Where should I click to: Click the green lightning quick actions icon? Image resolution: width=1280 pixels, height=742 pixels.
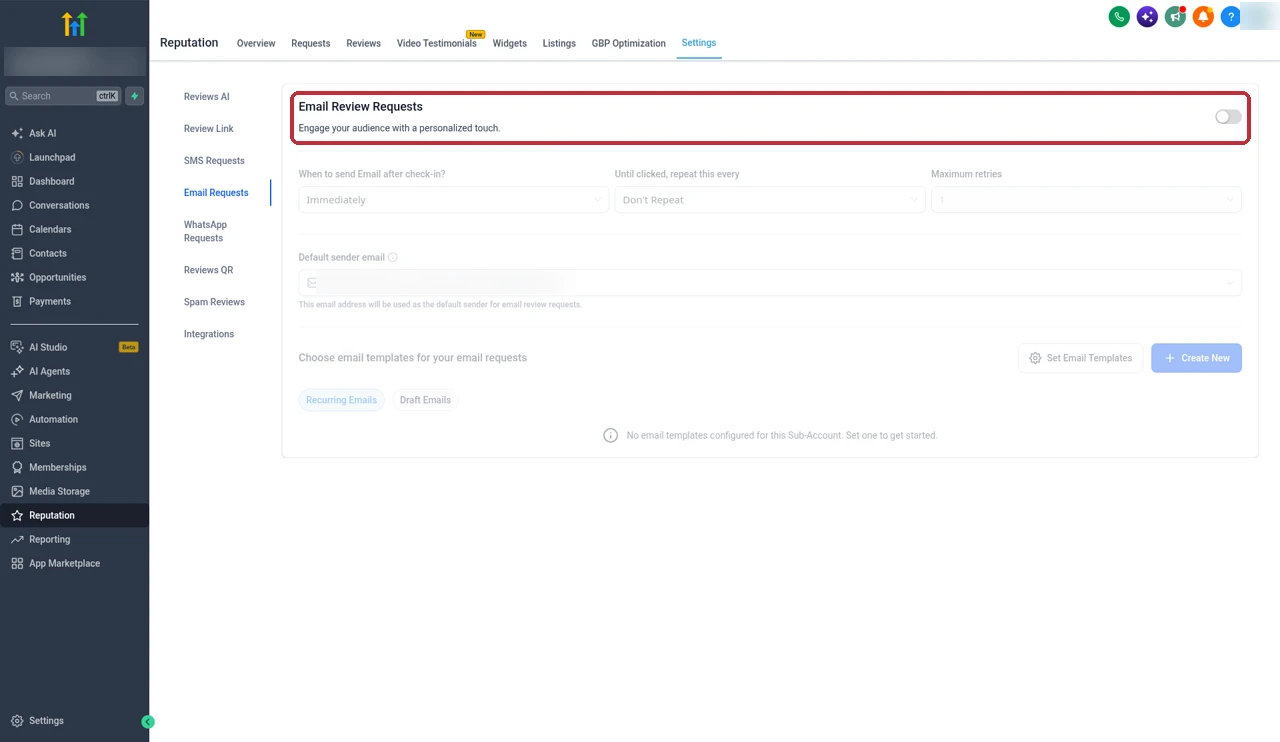135,96
